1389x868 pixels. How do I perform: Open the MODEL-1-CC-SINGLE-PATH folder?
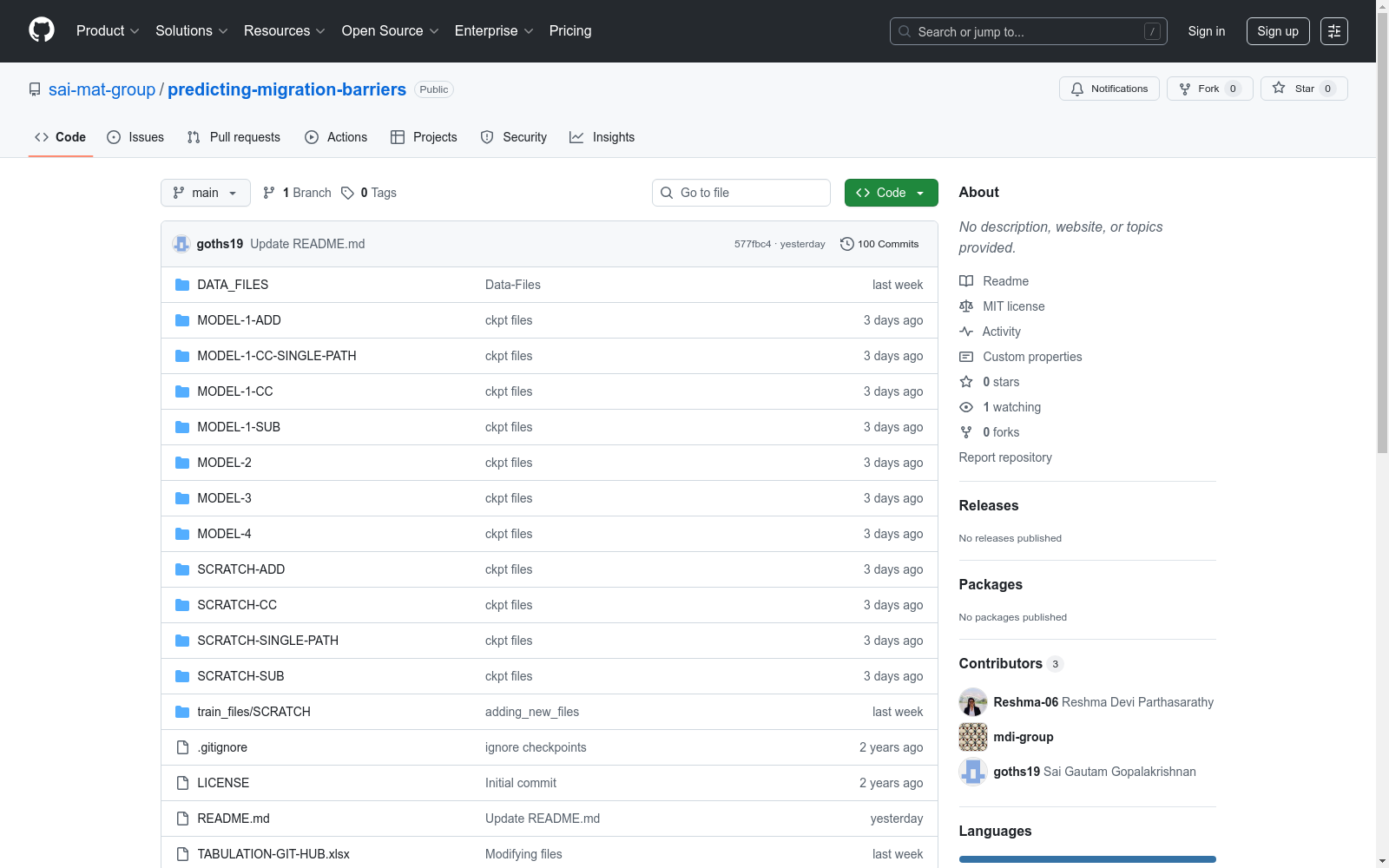[x=277, y=356]
